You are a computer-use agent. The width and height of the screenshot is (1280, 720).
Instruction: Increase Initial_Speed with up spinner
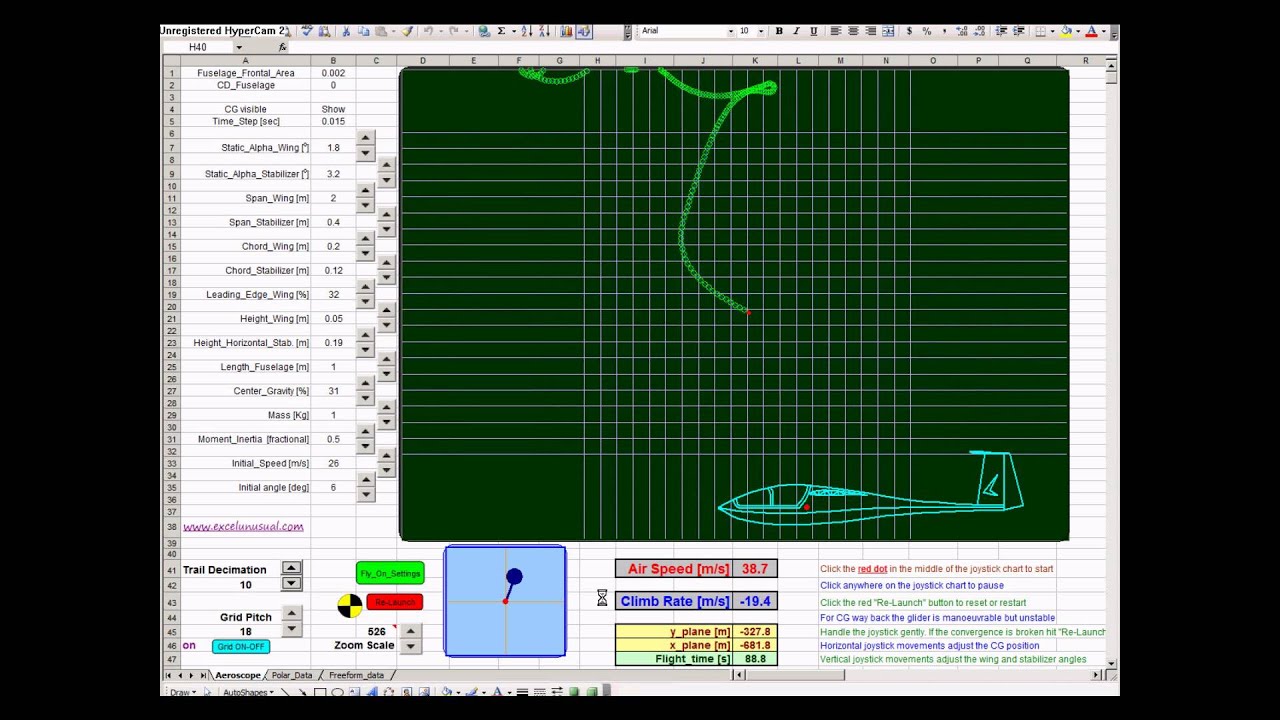pos(386,456)
